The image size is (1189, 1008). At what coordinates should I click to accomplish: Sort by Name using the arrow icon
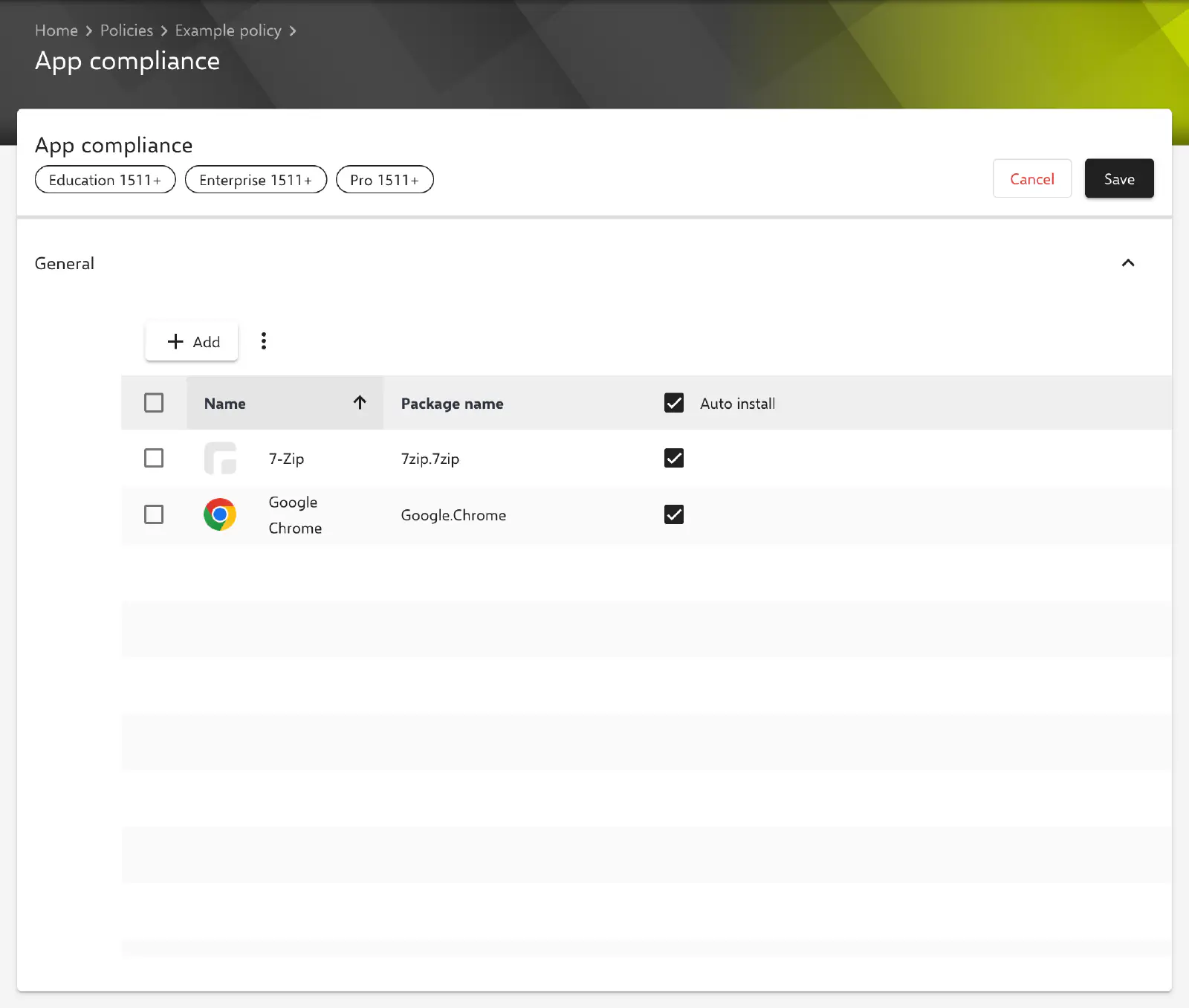360,402
